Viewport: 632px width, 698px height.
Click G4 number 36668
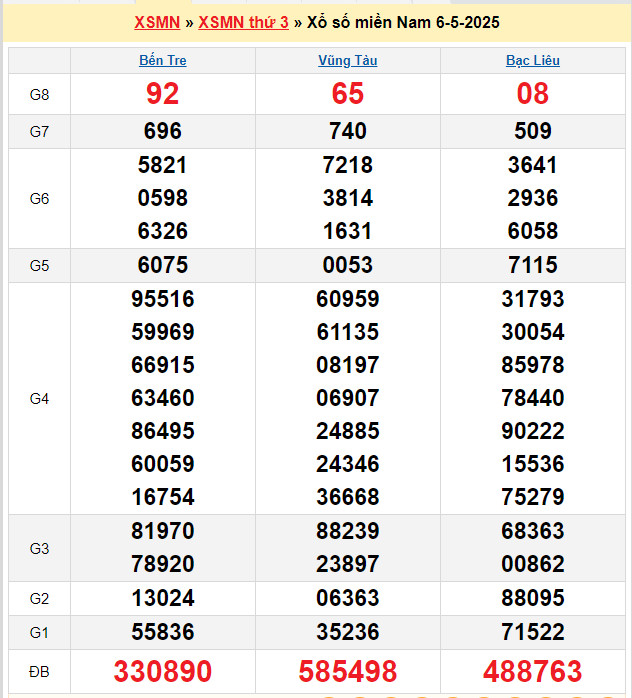coord(348,497)
